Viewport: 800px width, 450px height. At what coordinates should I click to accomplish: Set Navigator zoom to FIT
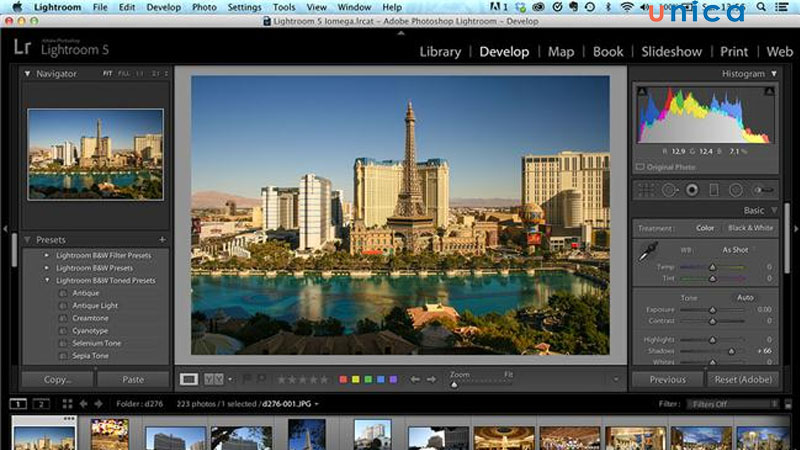point(107,73)
